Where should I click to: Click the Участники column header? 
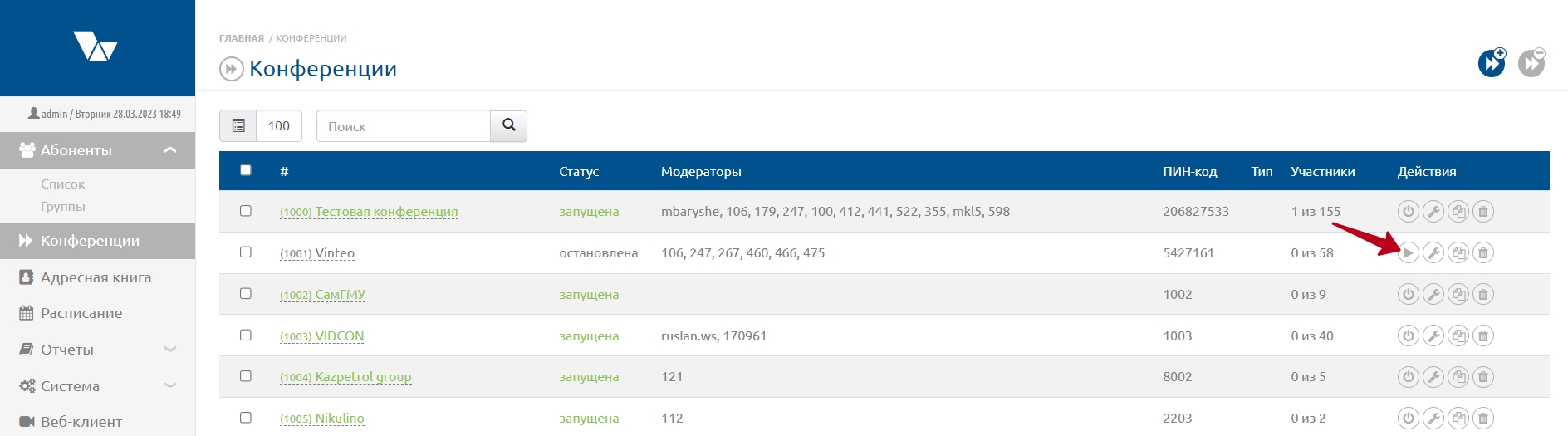tap(1323, 171)
